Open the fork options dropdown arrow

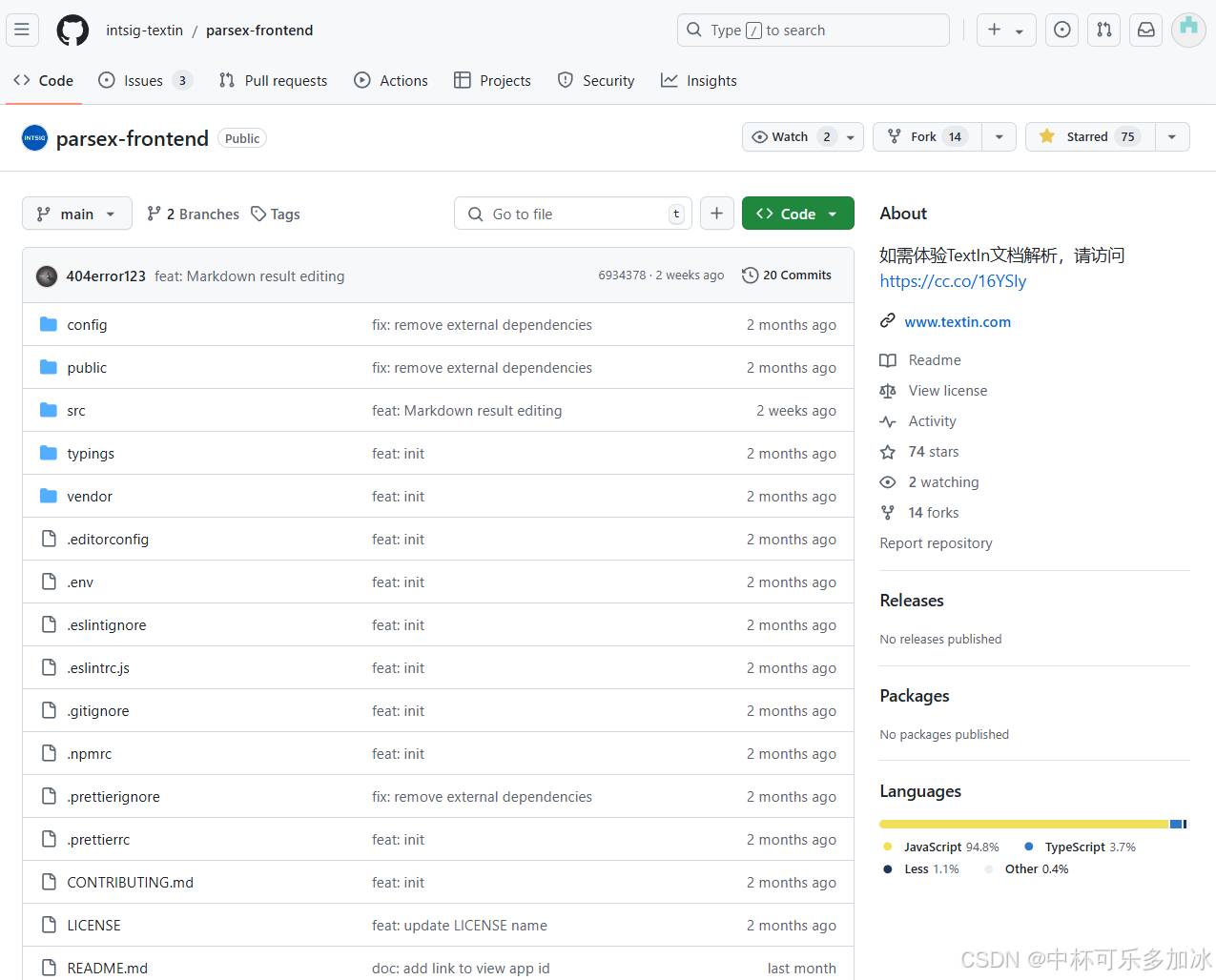coord(999,136)
